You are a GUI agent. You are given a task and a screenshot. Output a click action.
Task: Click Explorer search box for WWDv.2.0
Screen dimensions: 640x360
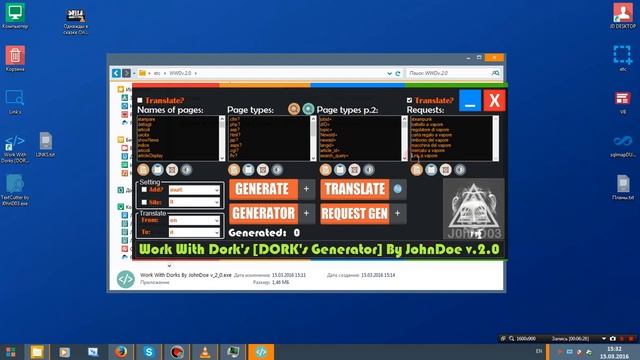point(453,73)
